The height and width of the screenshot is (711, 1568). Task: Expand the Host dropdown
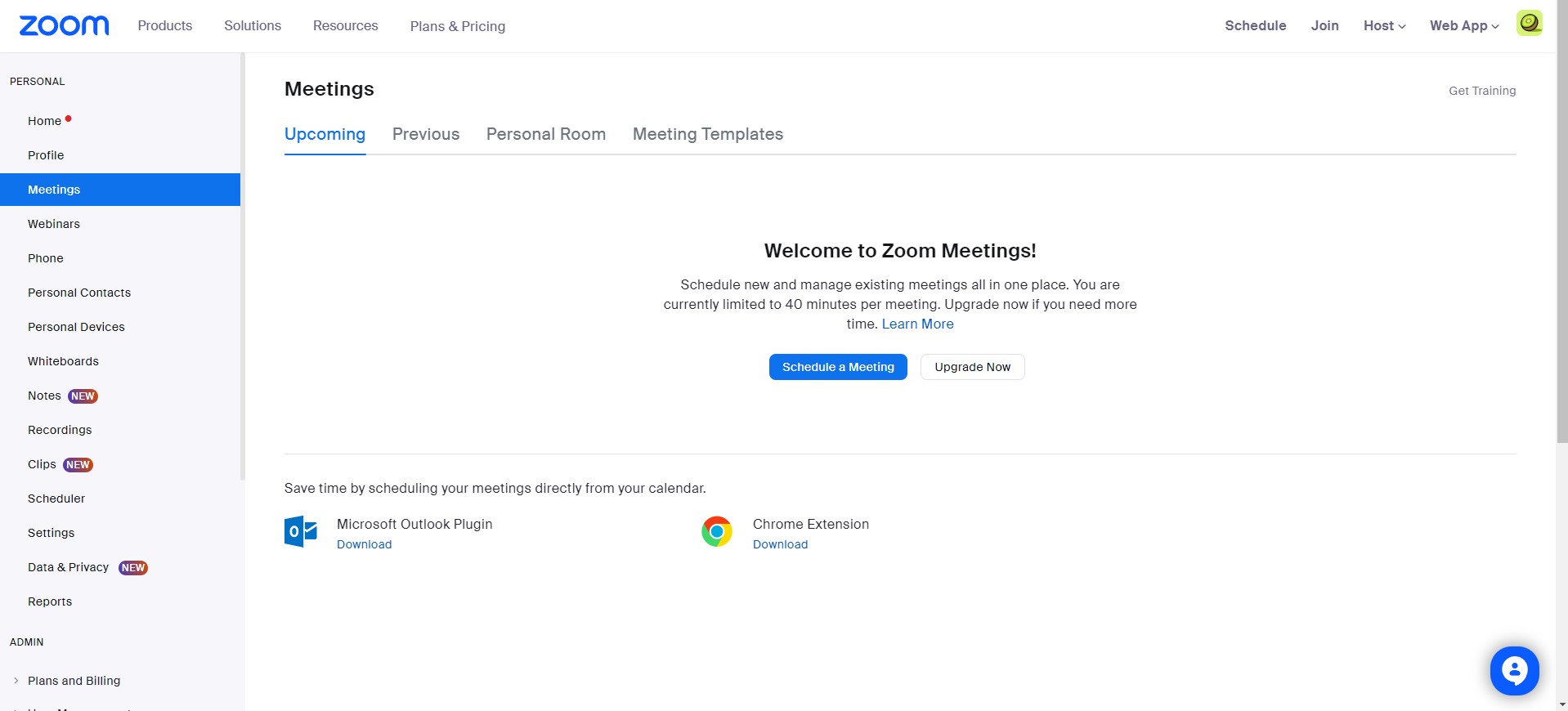tap(1384, 26)
